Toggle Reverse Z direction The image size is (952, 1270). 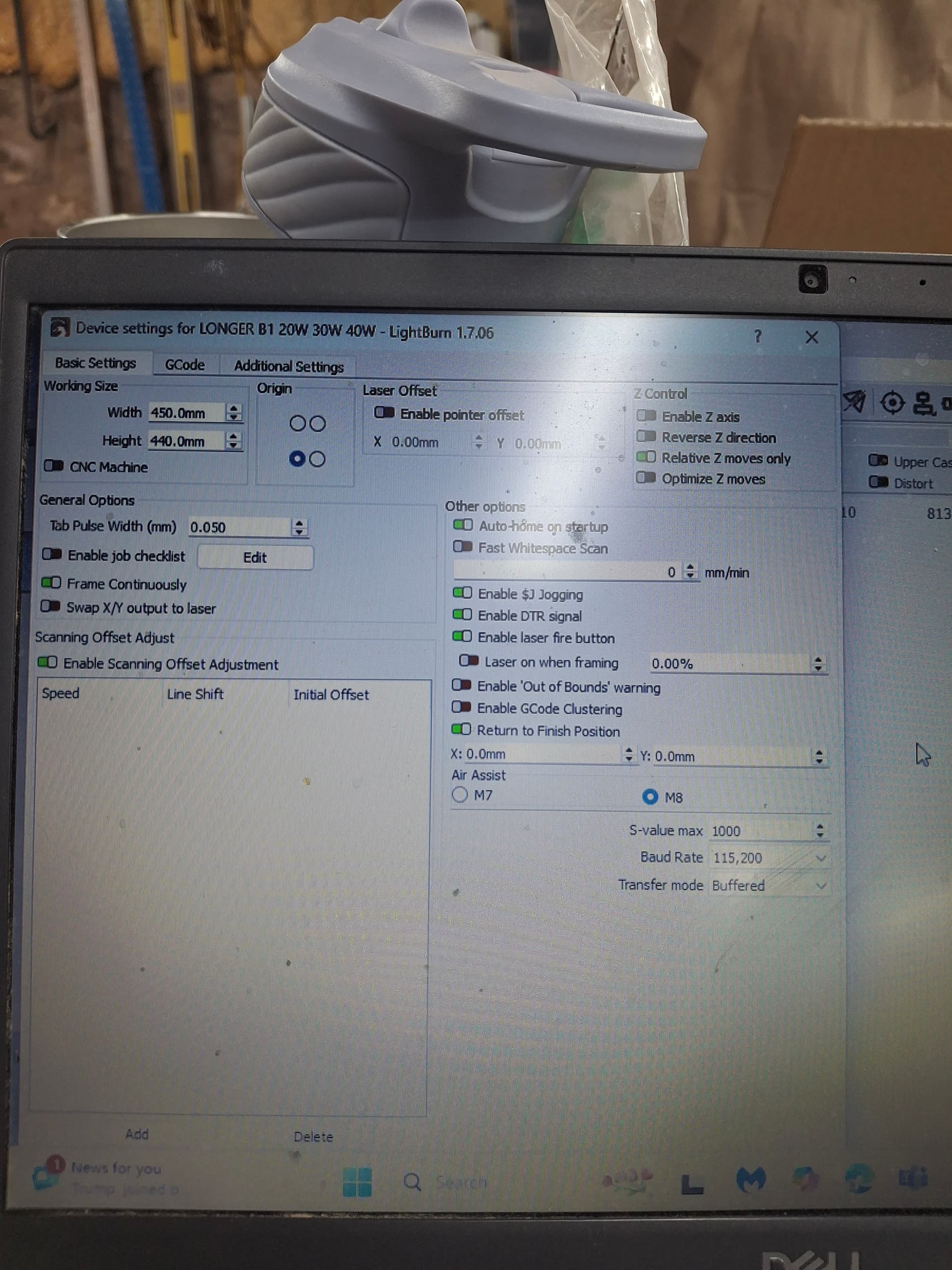[646, 437]
